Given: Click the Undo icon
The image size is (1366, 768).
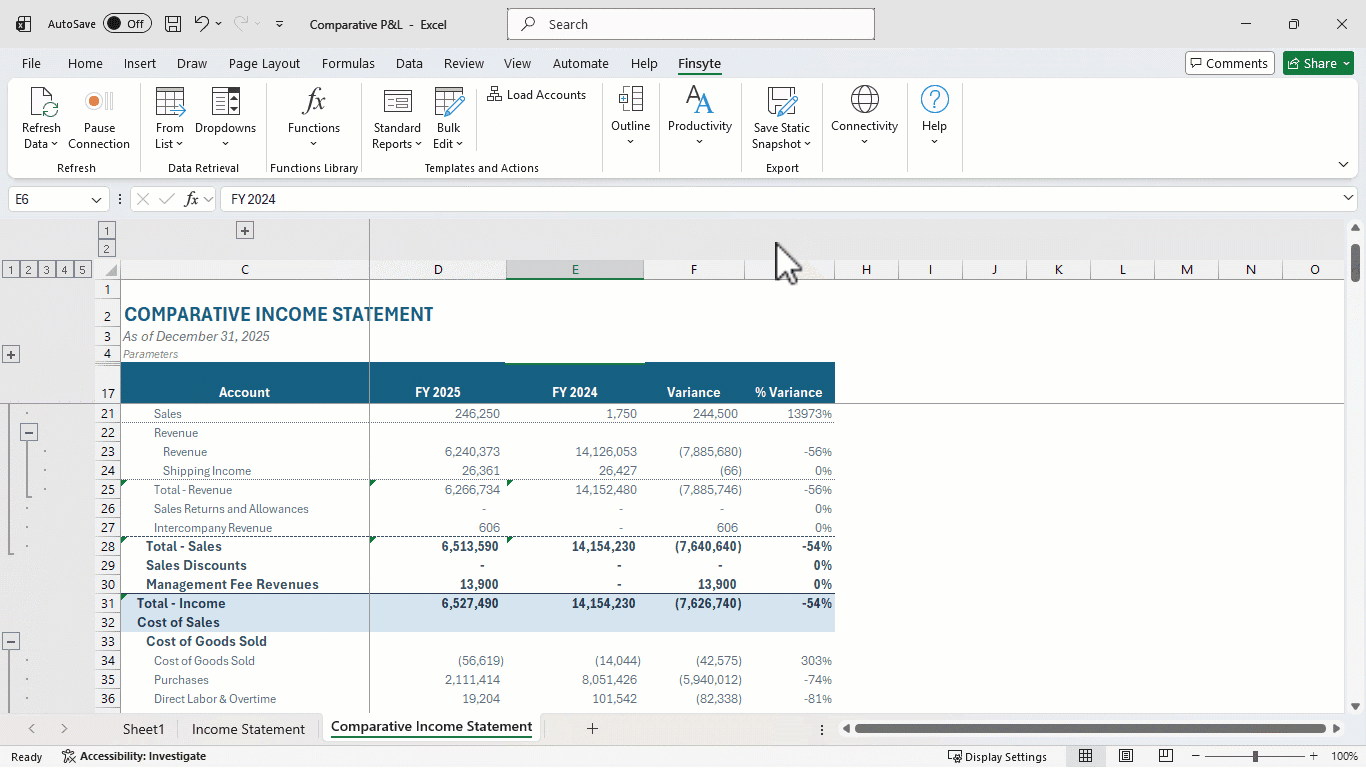Looking at the screenshot, I should (202, 24).
